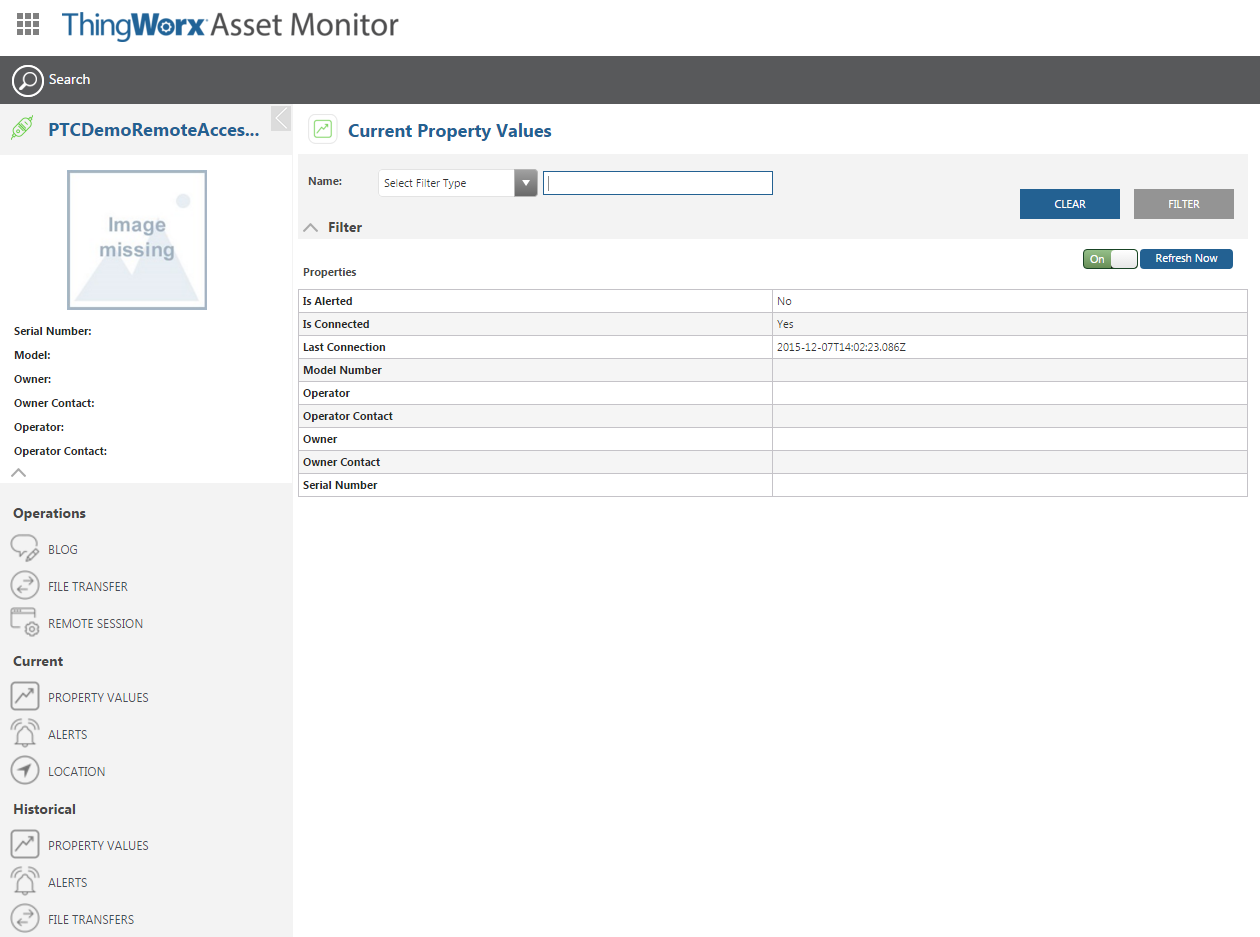Open ALERTS under Current section

(68, 734)
